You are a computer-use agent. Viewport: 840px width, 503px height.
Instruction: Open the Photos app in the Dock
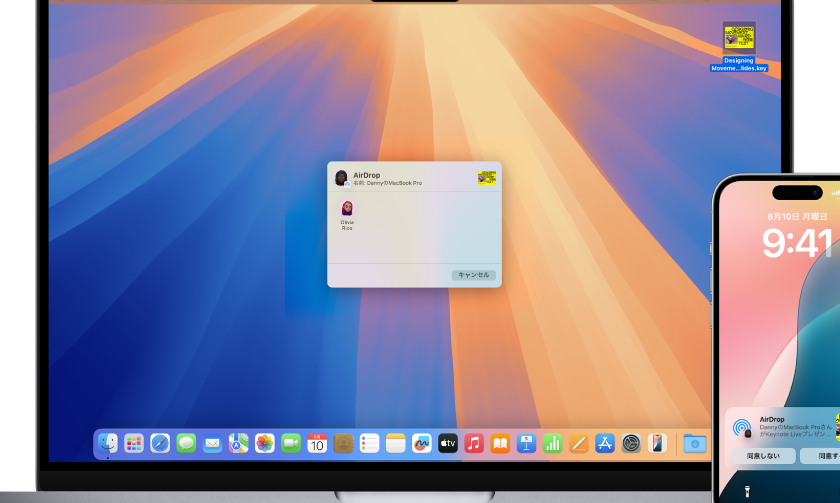[x=265, y=443]
